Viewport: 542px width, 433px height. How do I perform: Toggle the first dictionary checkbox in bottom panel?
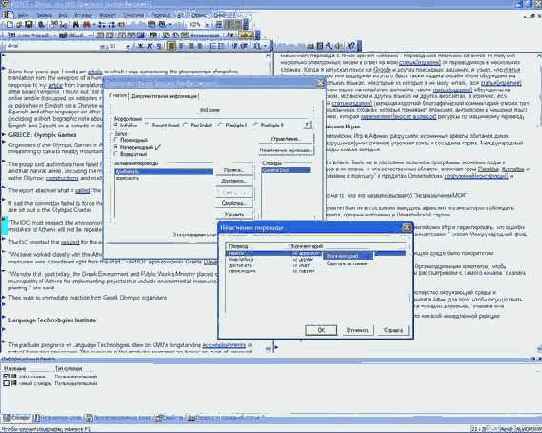pos(6,376)
